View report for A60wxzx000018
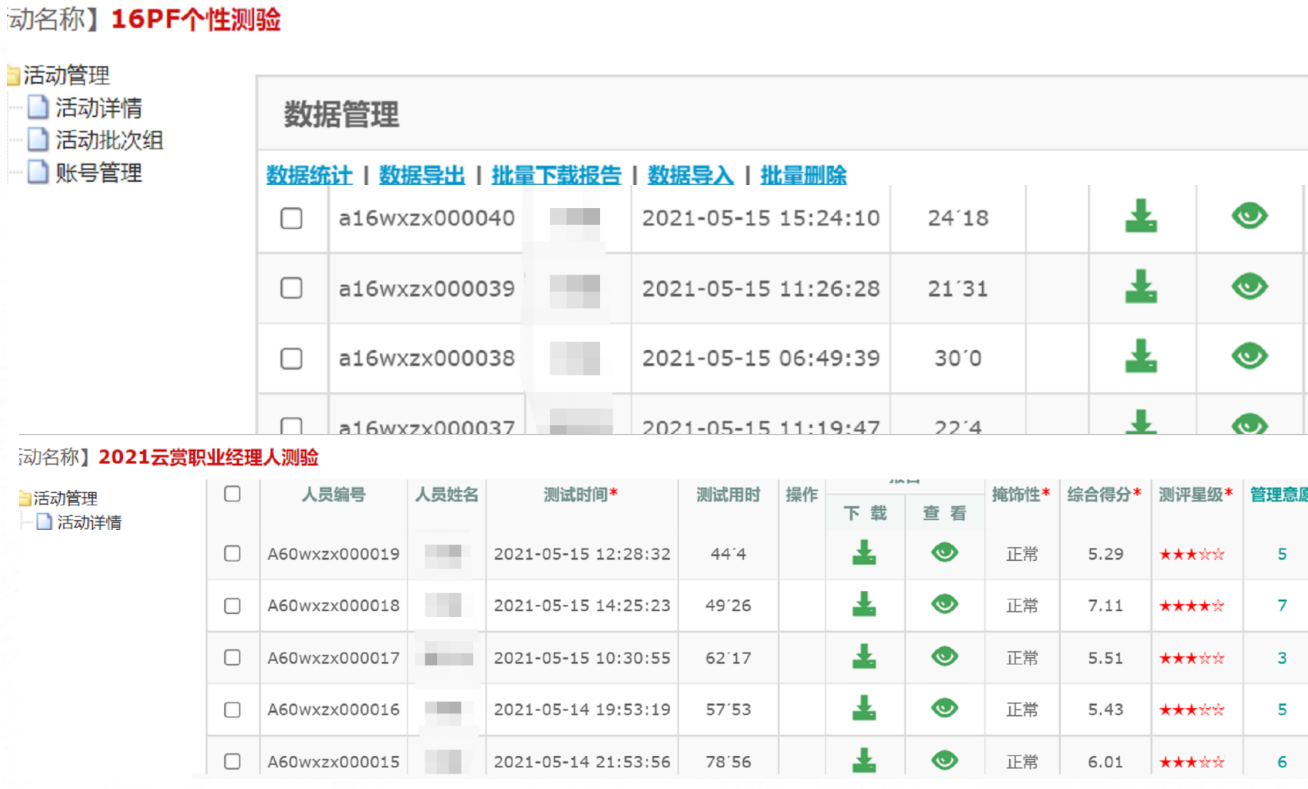This screenshot has width=1308, height=789. point(944,603)
